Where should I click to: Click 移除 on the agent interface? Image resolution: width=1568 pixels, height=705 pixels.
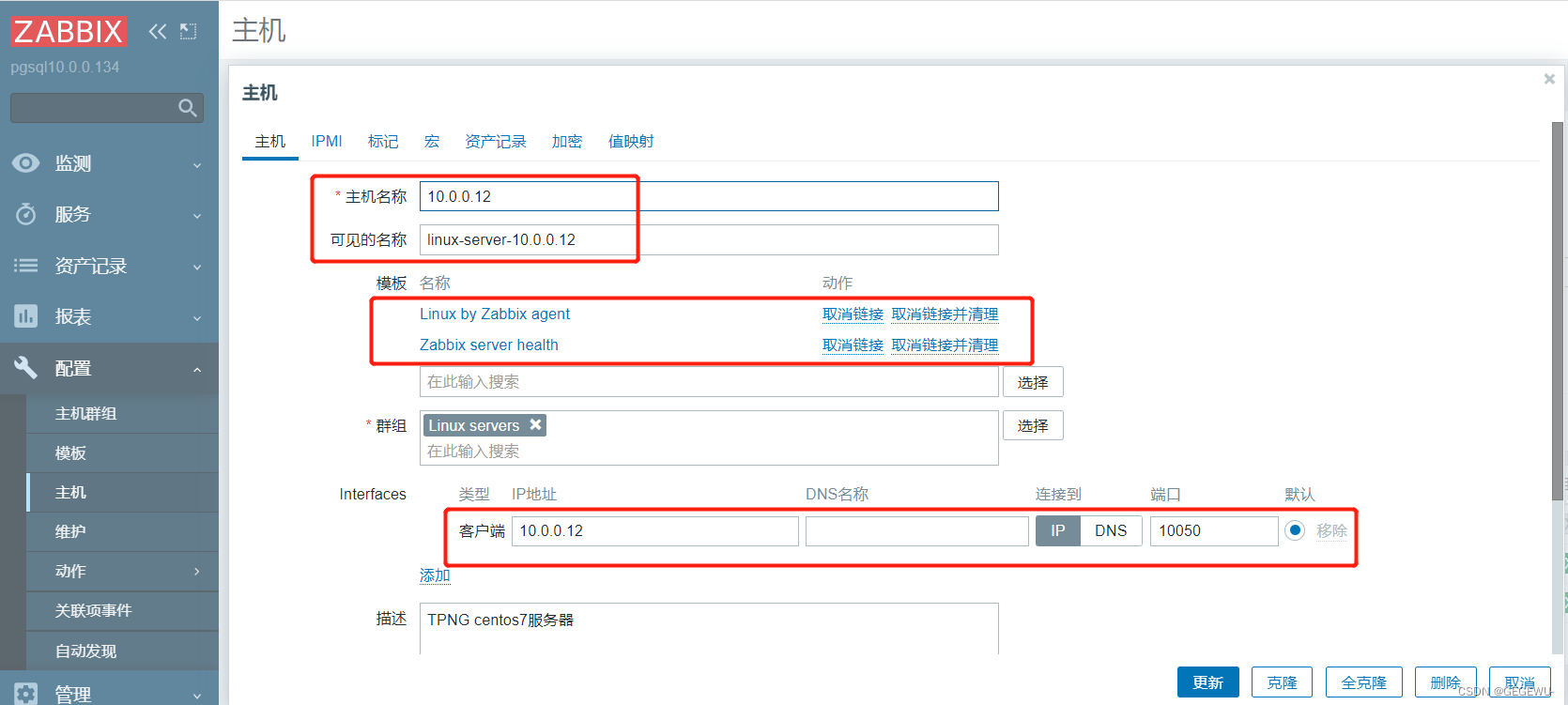[x=1331, y=530]
